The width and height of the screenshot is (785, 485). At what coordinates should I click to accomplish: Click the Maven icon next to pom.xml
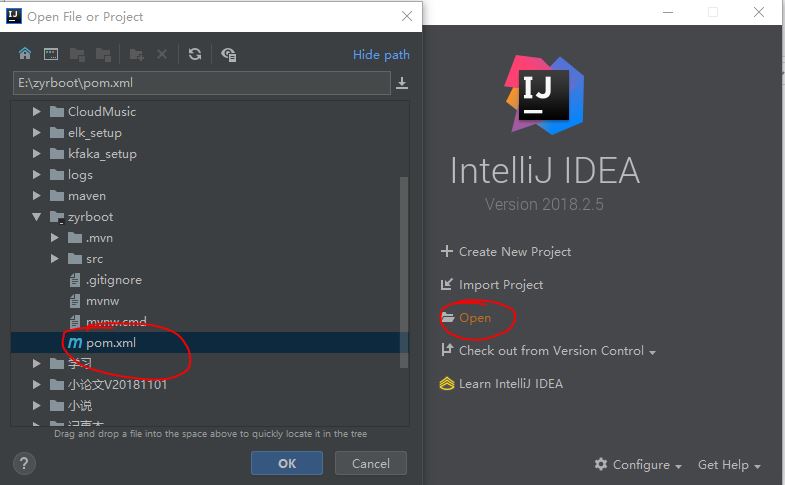pyautogui.click(x=75, y=343)
